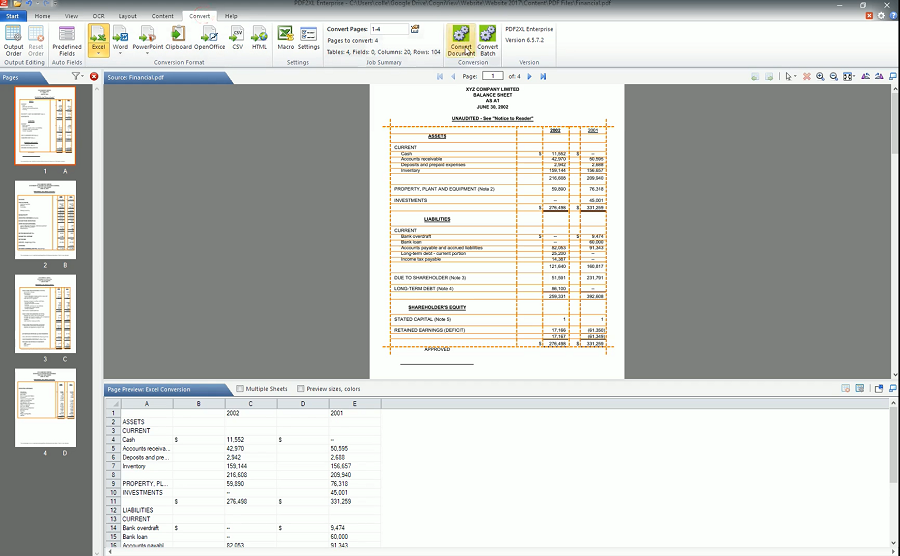Image resolution: width=900 pixels, height=556 pixels.
Task: Click the Convert Batch button
Action: pos(487,40)
